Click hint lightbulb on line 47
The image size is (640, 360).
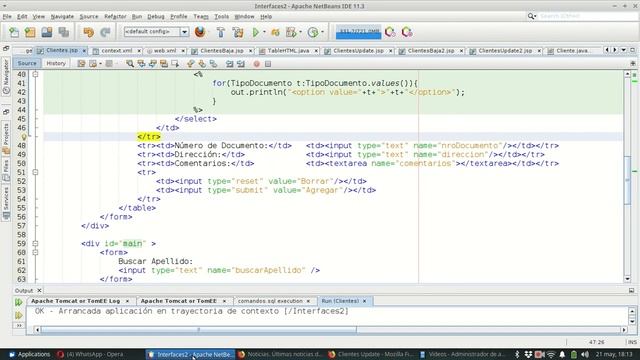pyautogui.click(x=24, y=137)
